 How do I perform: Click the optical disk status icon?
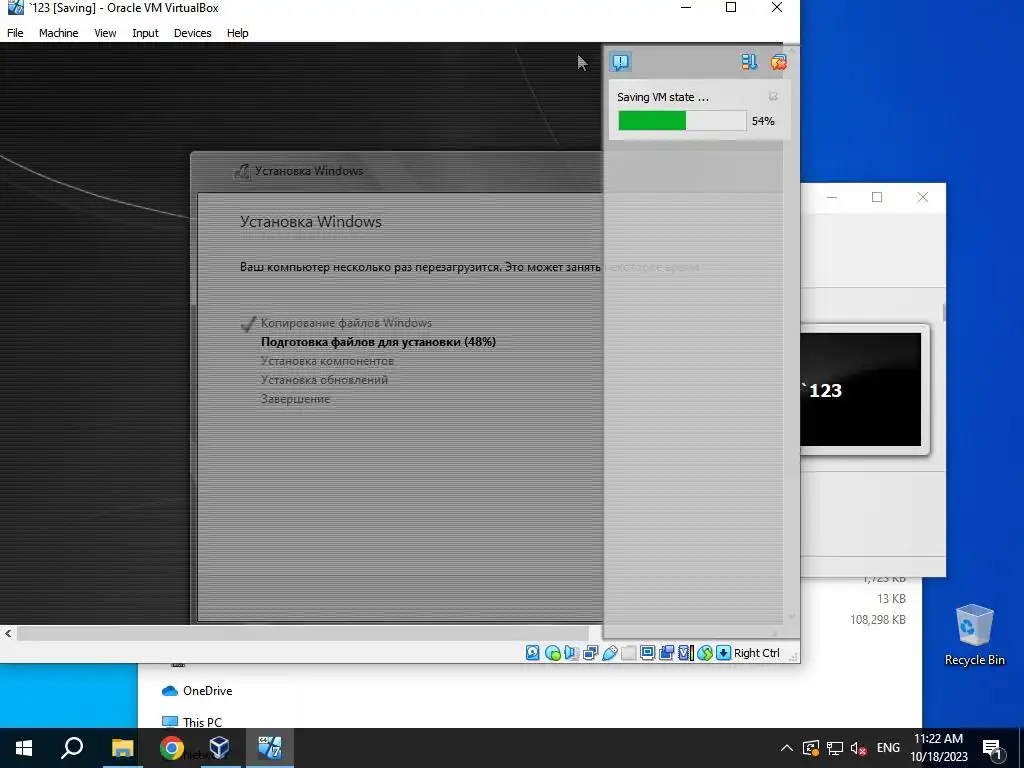tap(552, 653)
